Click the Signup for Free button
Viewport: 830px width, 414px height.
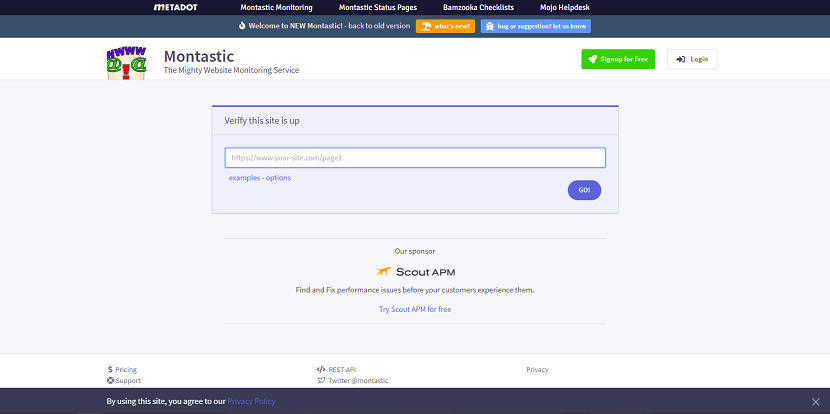(618, 59)
